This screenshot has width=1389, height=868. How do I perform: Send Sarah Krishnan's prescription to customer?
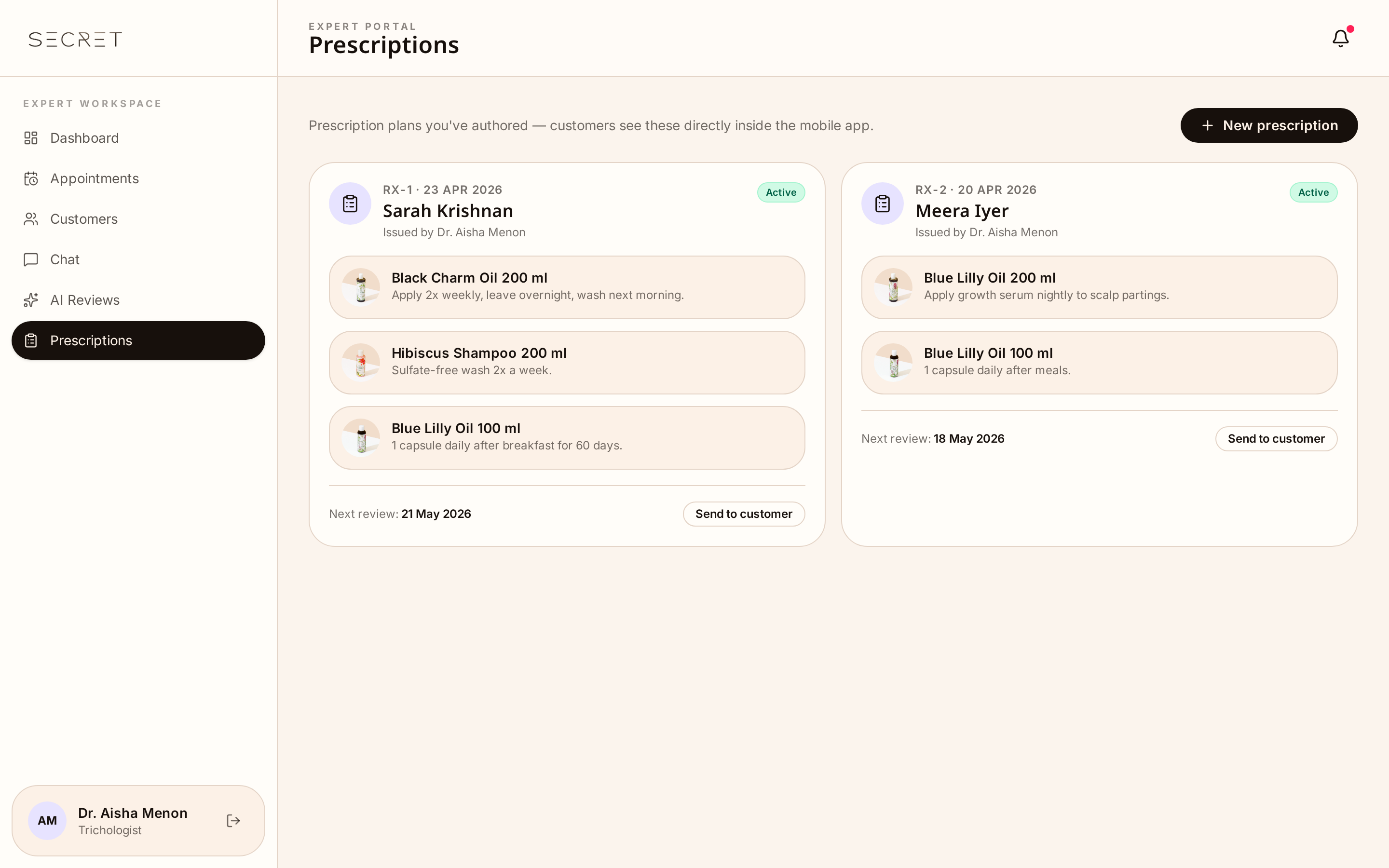point(743,514)
